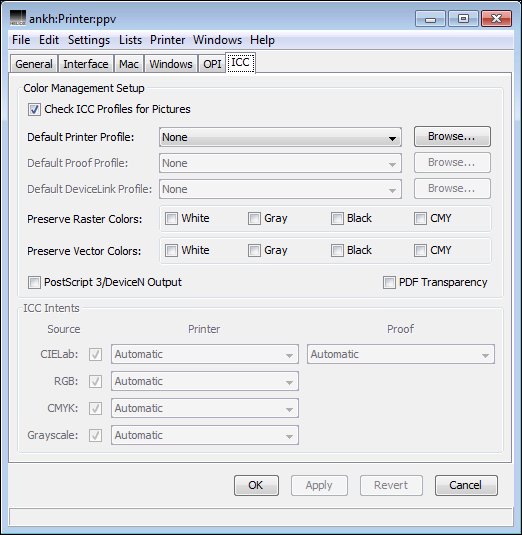Open the Help menu
The height and width of the screenshot is (535, 522).
tap(262, 40)
